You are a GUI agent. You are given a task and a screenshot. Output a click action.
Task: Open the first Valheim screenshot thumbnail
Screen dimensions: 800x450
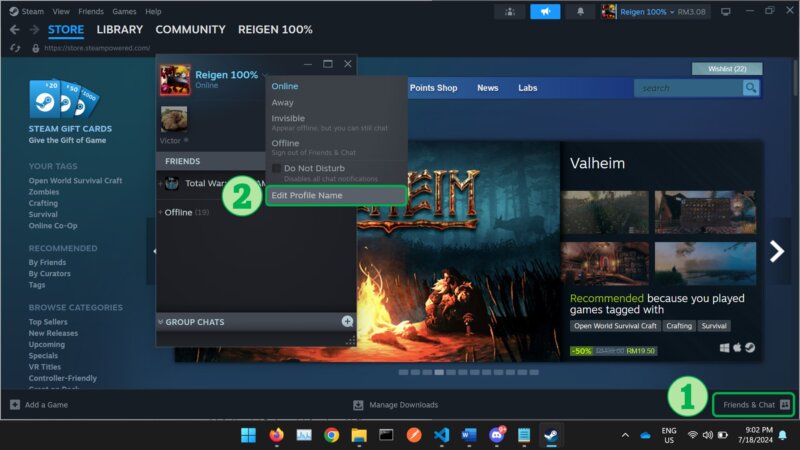605,212
